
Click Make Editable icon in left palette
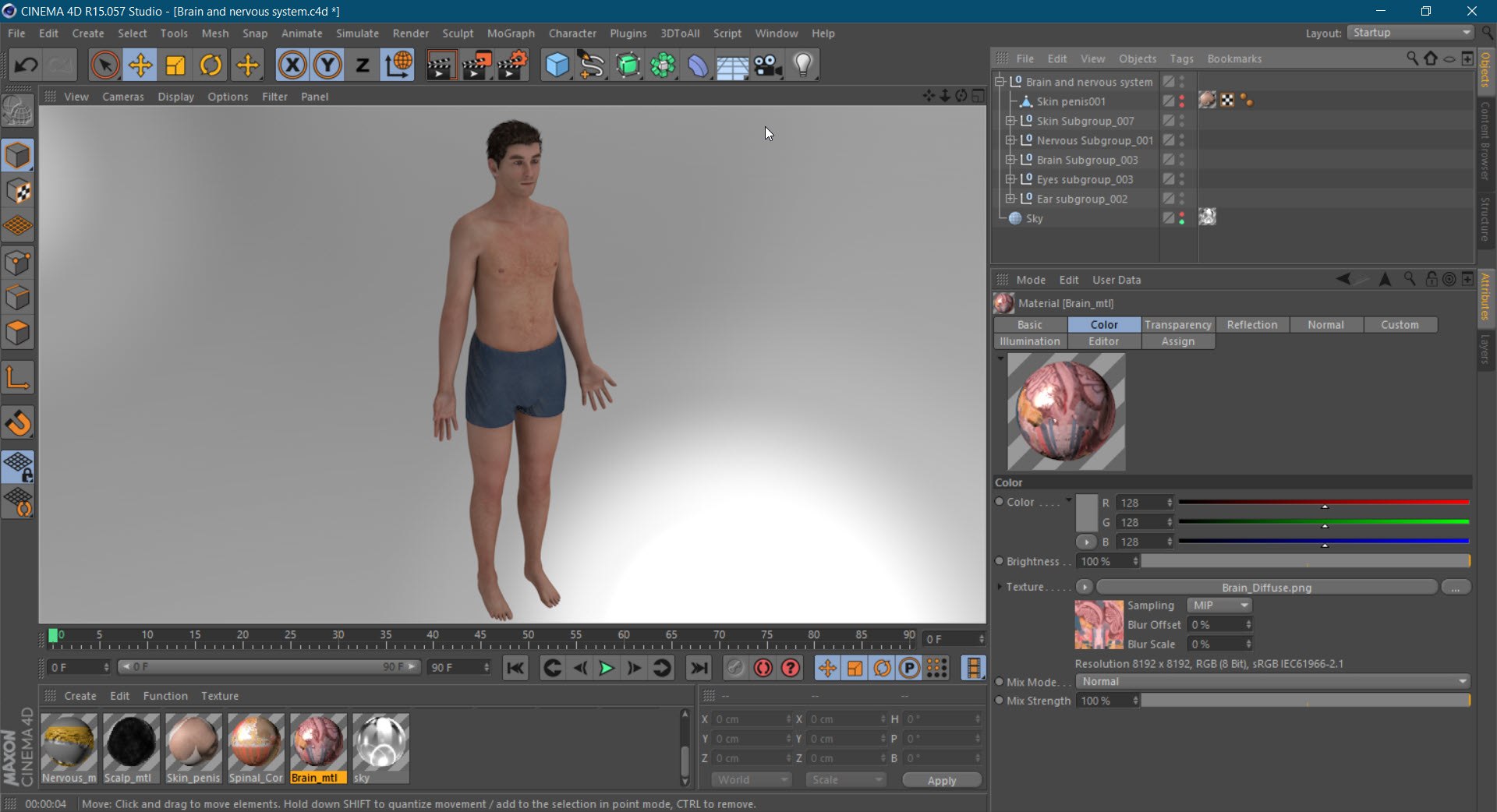coord(18,111)
